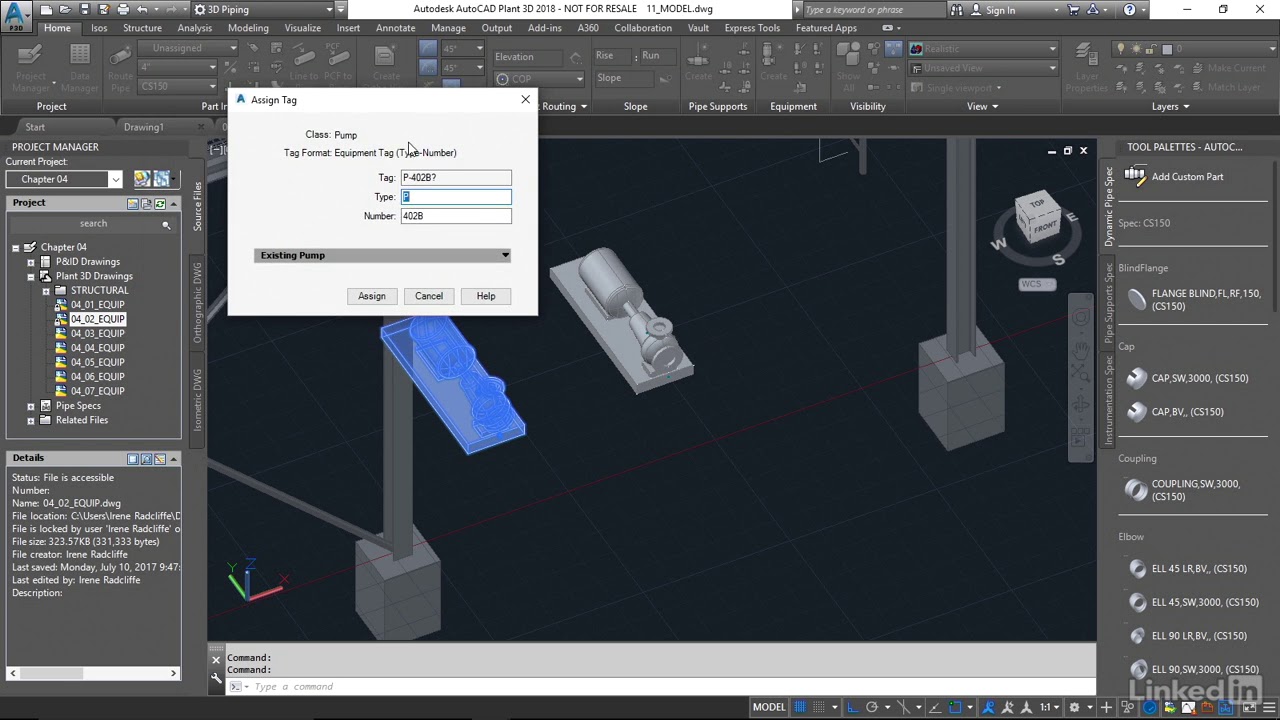Click the ViewCube FRONT face
This screenshot has height=720, width=1280.
click(x=1045, y=227)
